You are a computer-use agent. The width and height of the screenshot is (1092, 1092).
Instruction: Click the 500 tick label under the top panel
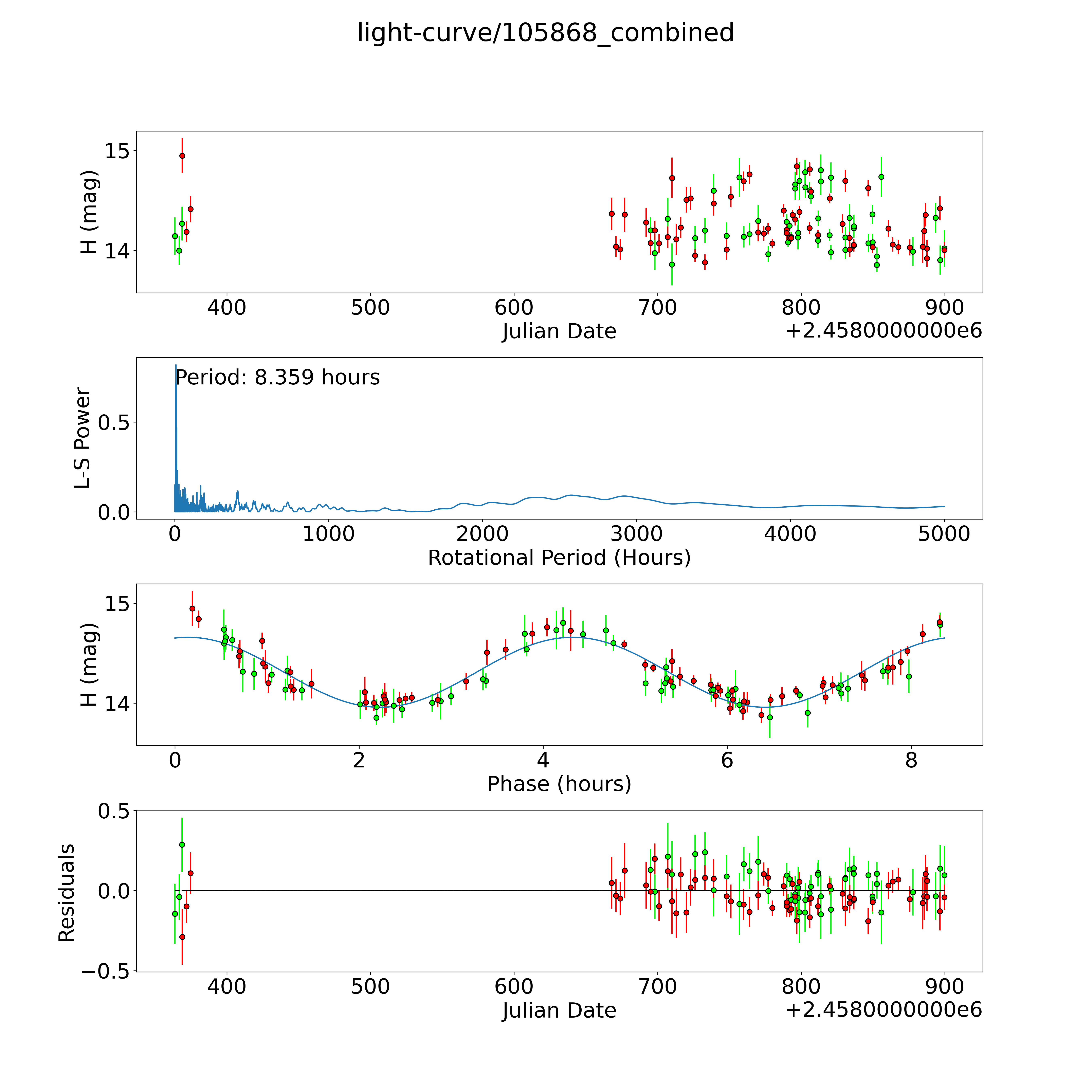[x=370, y=308]
